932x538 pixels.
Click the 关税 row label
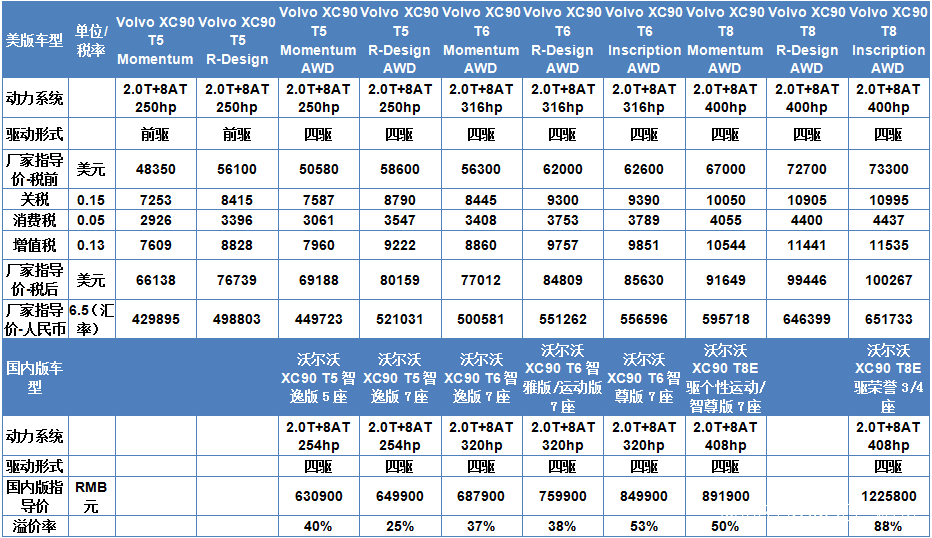point(34,200)
